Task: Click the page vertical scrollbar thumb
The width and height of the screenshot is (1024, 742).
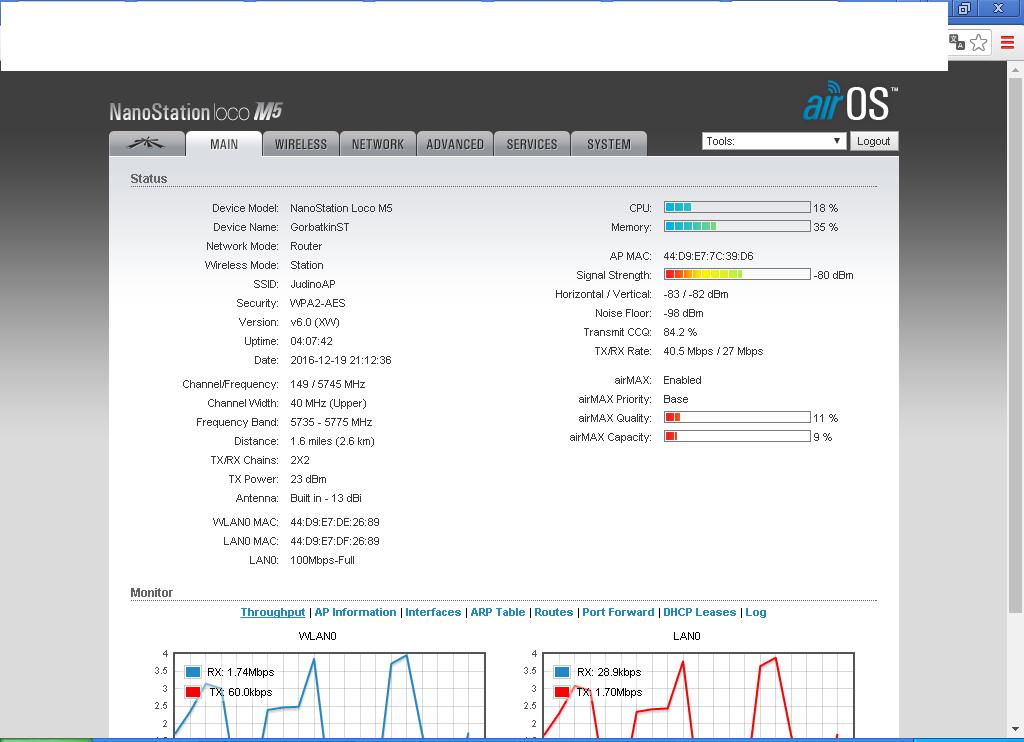Action: point(1016,345)
